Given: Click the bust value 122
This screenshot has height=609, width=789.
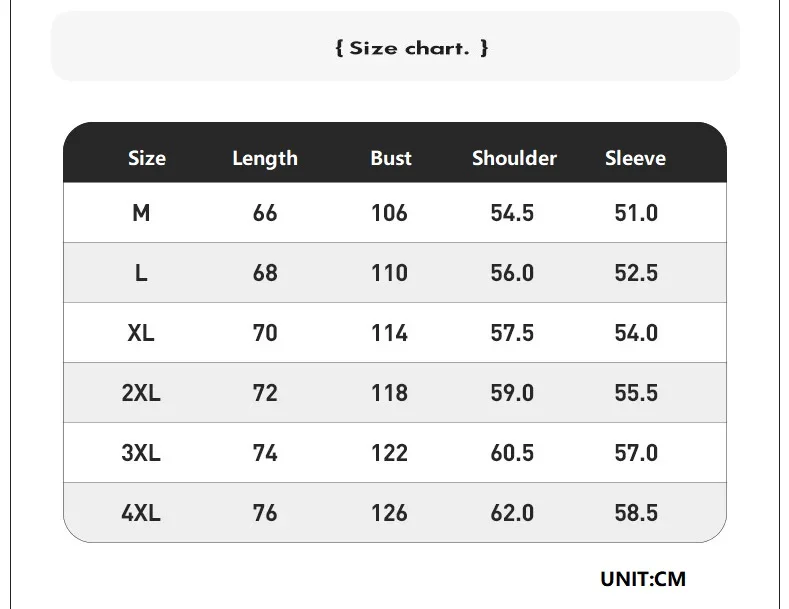Looking at the screenshot, I should pyautogui.click(x=389, y=453).
